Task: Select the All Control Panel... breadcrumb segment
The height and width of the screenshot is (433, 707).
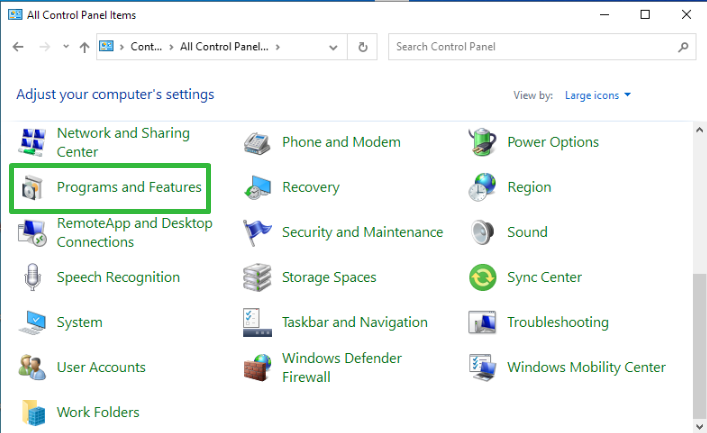Action: click(224, 46)
